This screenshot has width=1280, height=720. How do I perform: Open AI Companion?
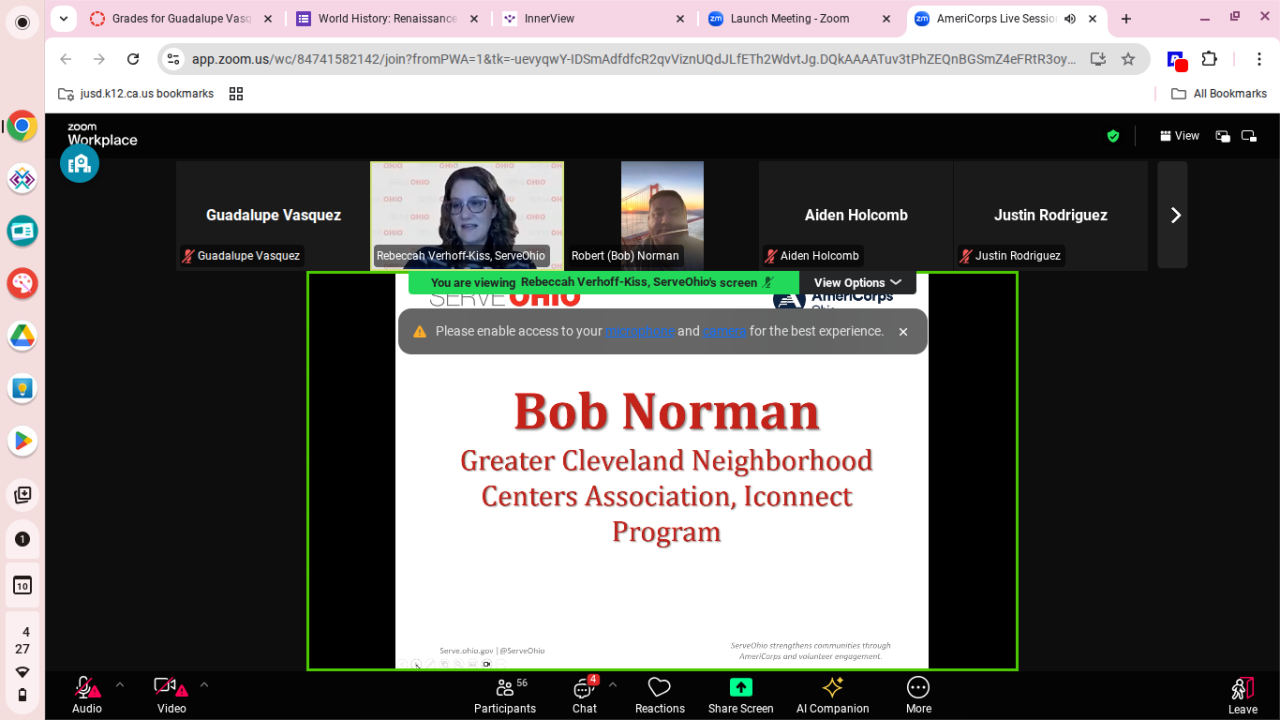832,696
